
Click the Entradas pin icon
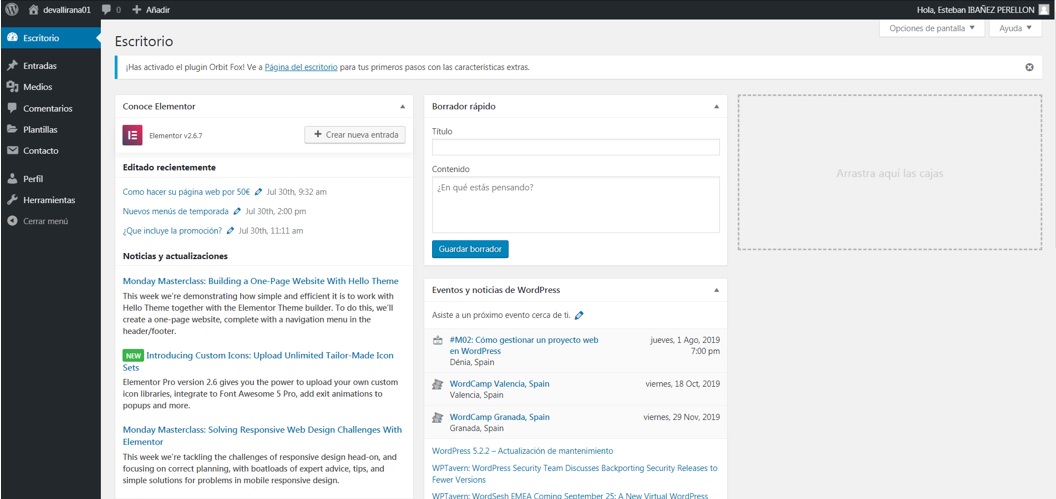[12, 66]
